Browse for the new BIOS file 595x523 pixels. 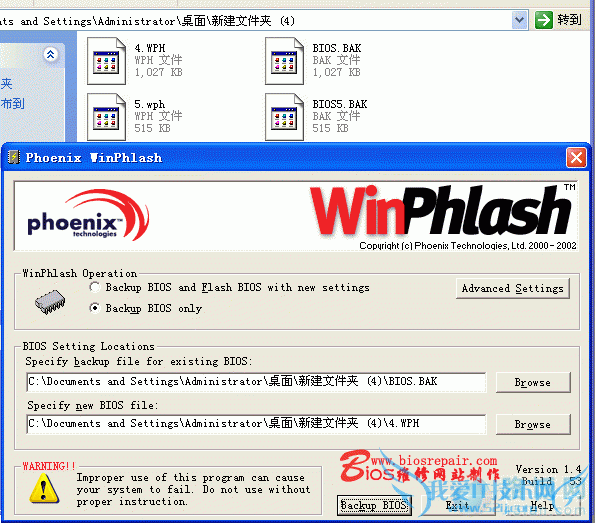[533, 424]
